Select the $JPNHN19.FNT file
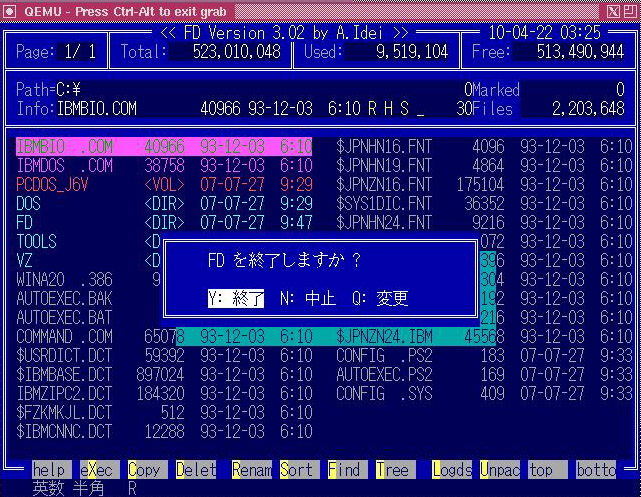This screenshot has height=497, width=641. tap(484, 166)
